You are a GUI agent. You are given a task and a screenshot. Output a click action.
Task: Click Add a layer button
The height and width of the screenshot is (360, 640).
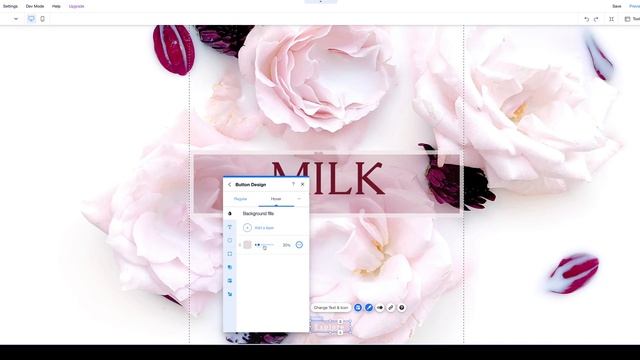(258, 228)
